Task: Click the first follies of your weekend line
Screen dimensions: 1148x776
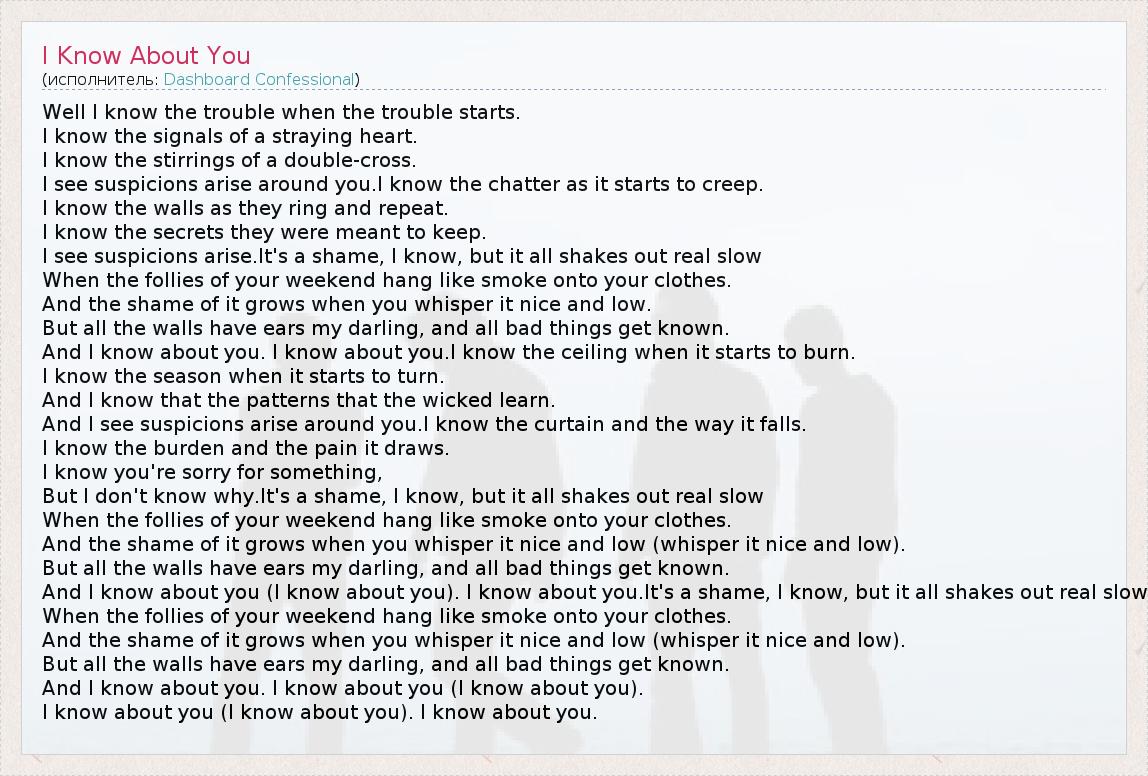Action: pyautogui.click(x=386, y=280)
